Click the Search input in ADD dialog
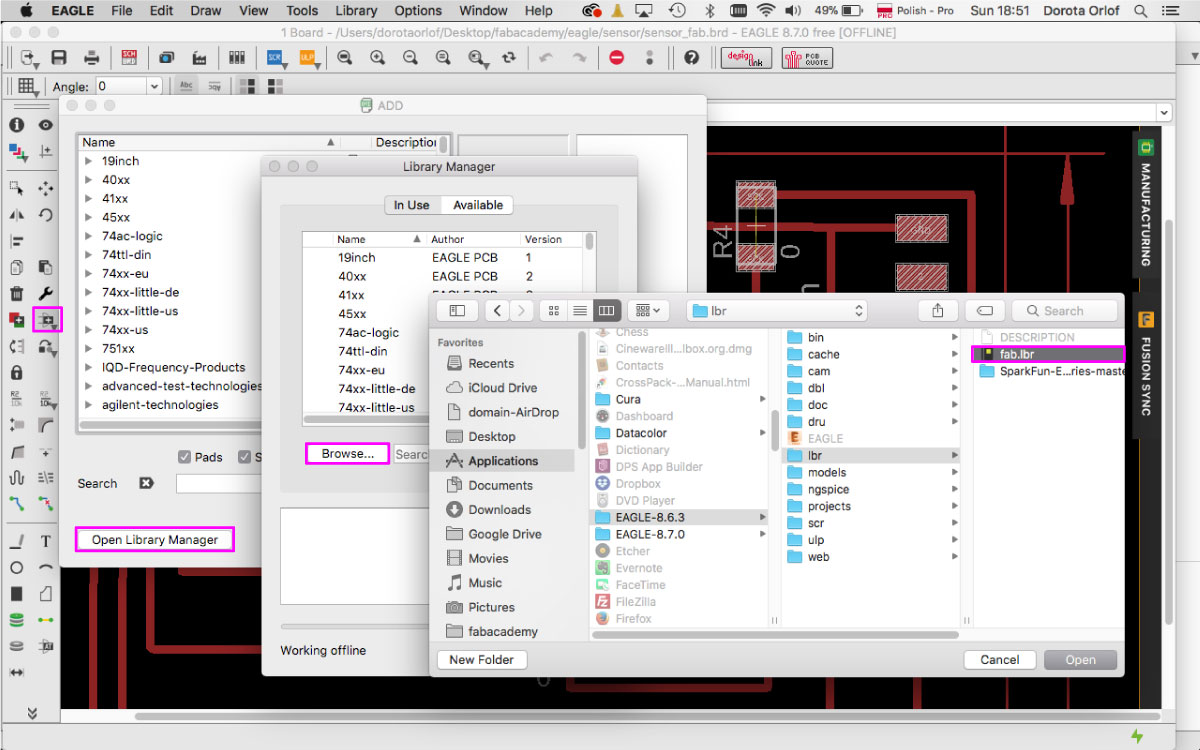This screenshot has height=750, width=1200. (x=218, y=484)
